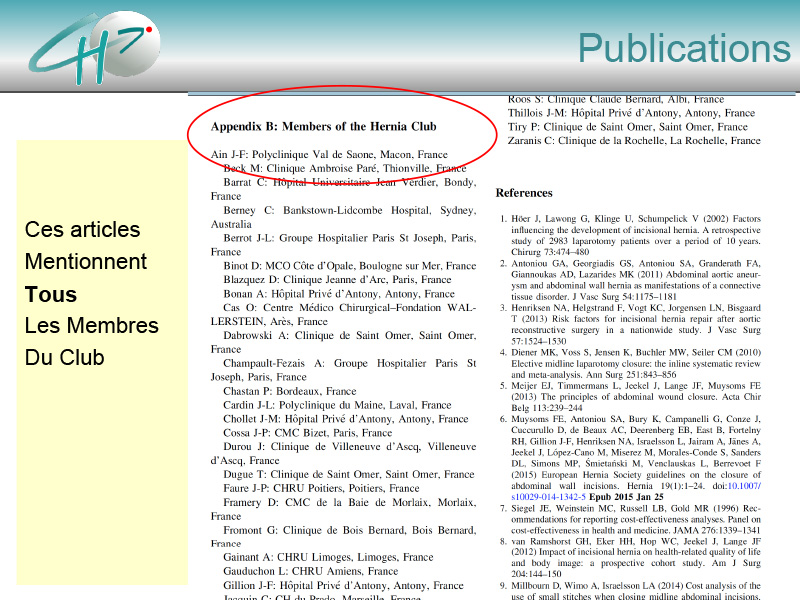Click the sidebar word 'Mentionnent'
Image resolution: width=800 pixels, height=600 pixels.
pos(86,262)
